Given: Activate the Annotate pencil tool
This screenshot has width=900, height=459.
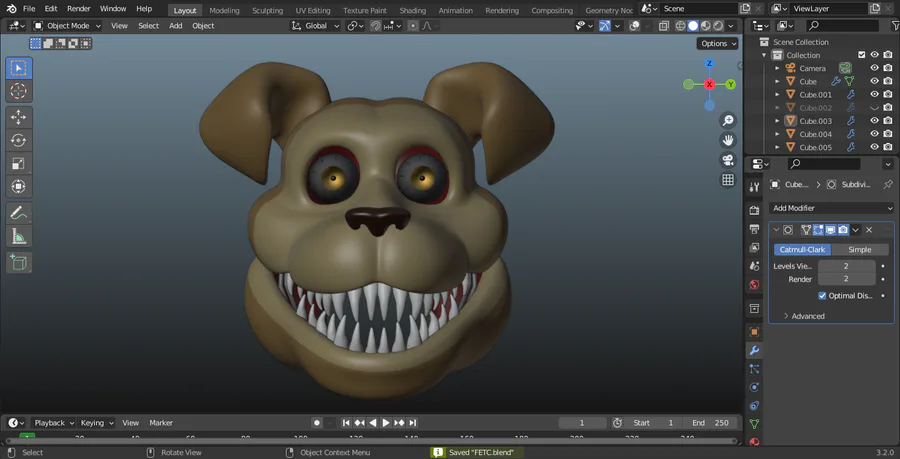Looking at the screenshot, I should [19, 213].
